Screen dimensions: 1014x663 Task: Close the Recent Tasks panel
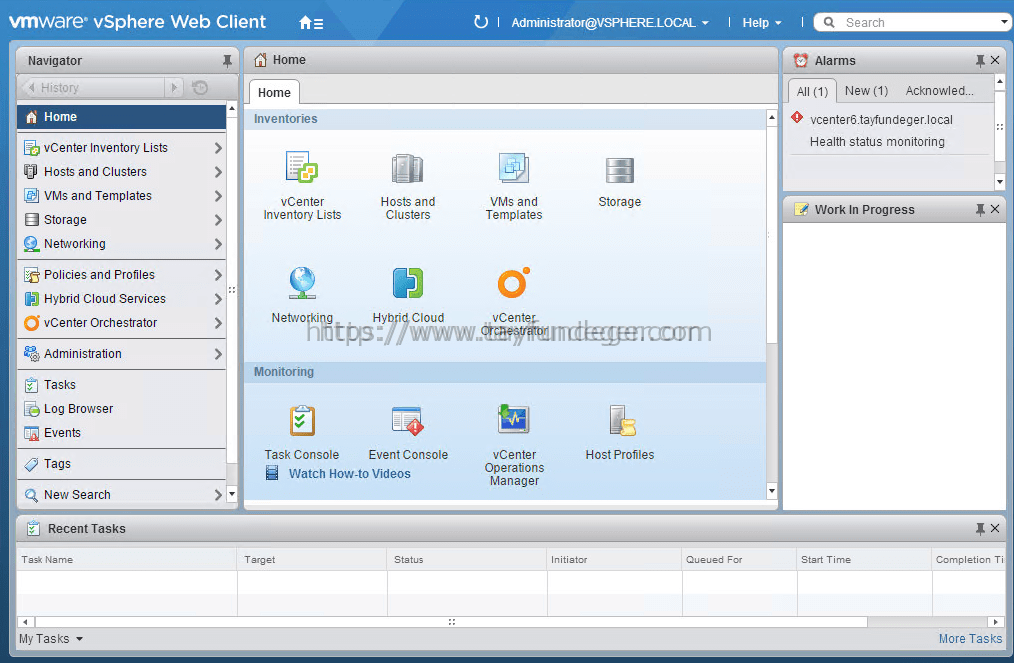(995, 528)
